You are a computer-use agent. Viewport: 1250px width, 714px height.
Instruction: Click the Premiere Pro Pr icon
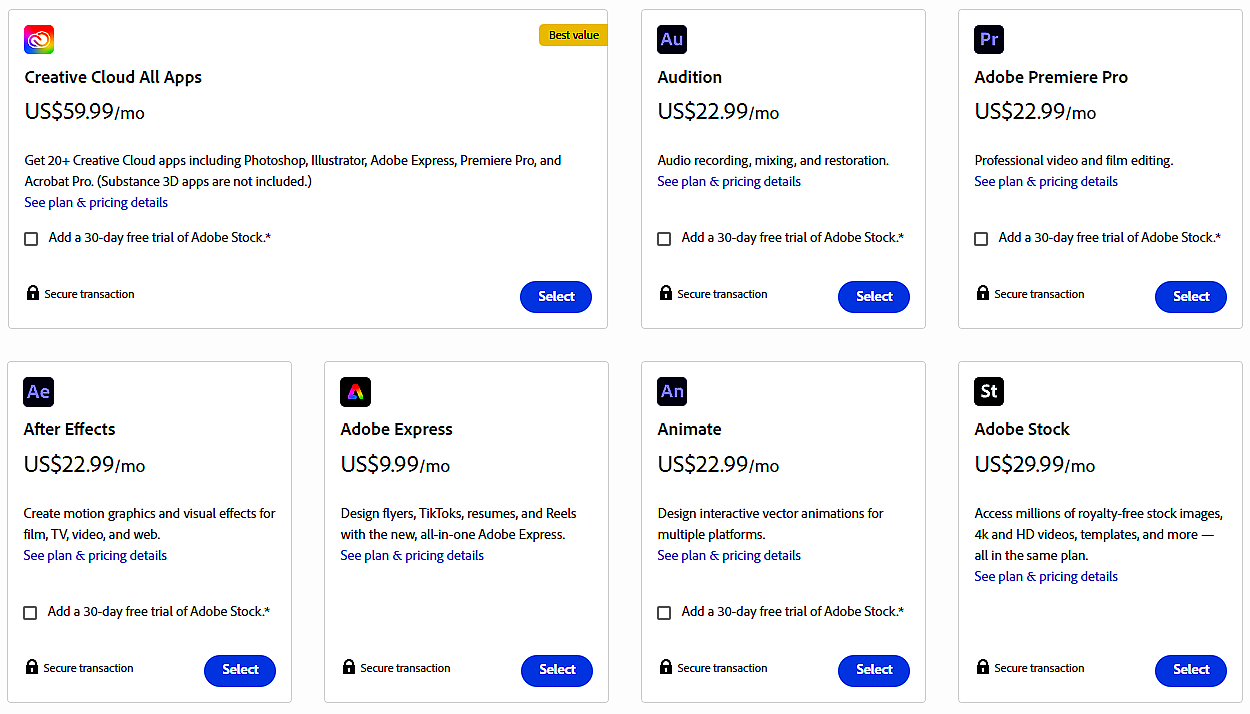pos(989,39)
